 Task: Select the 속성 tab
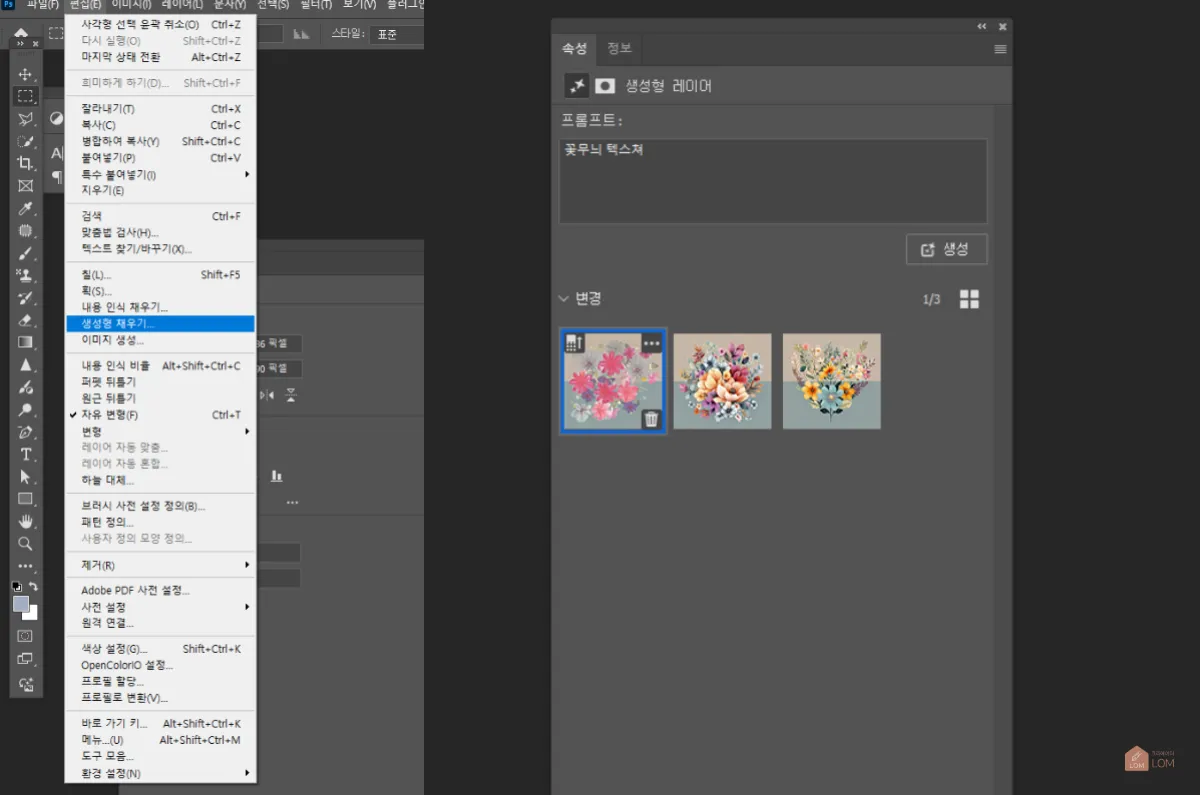[x=575, y=48]
